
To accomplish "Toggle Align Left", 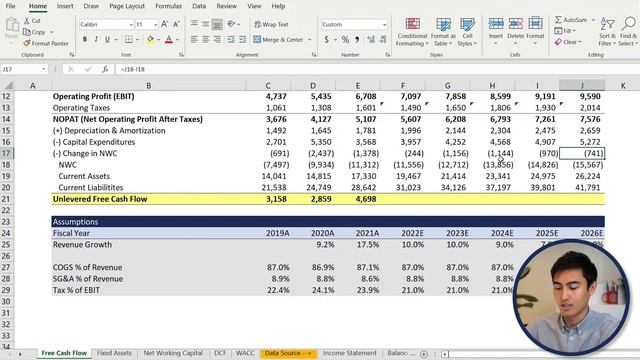I will [194, 40].
